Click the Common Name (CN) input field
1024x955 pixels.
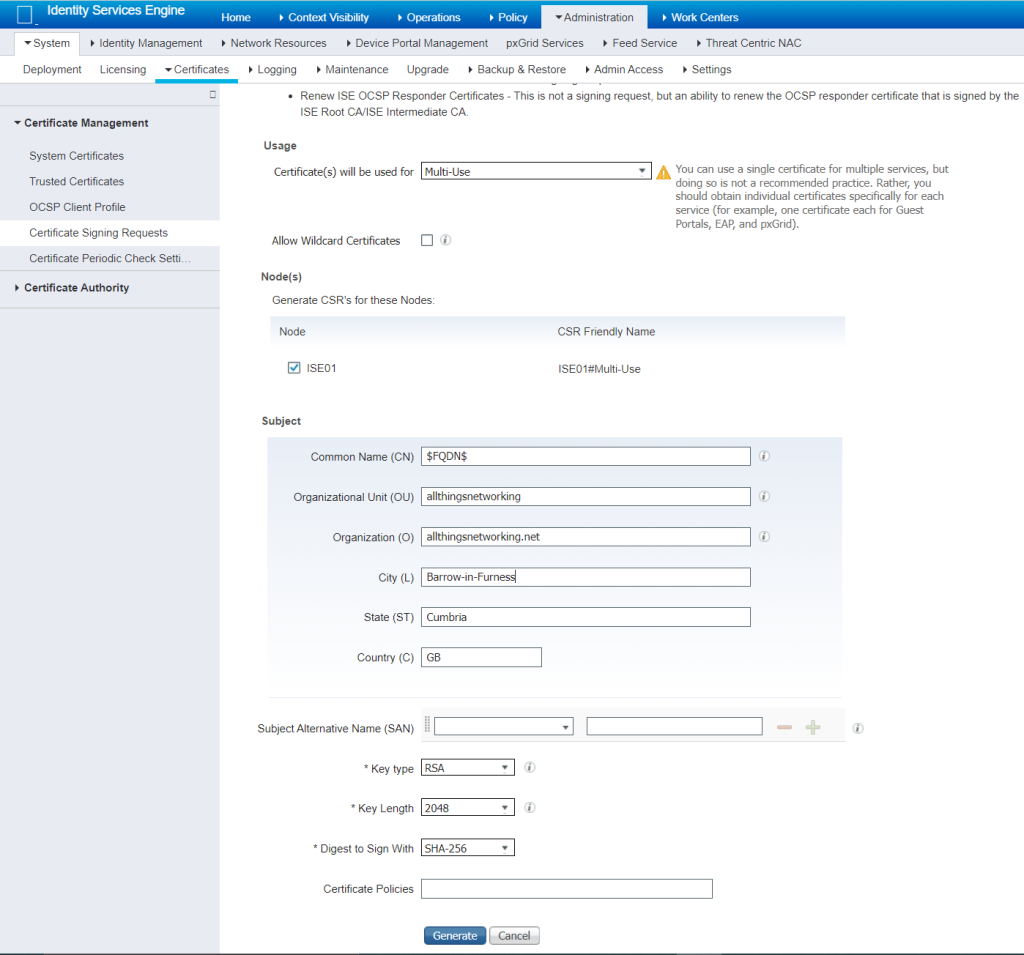[586, 456]
